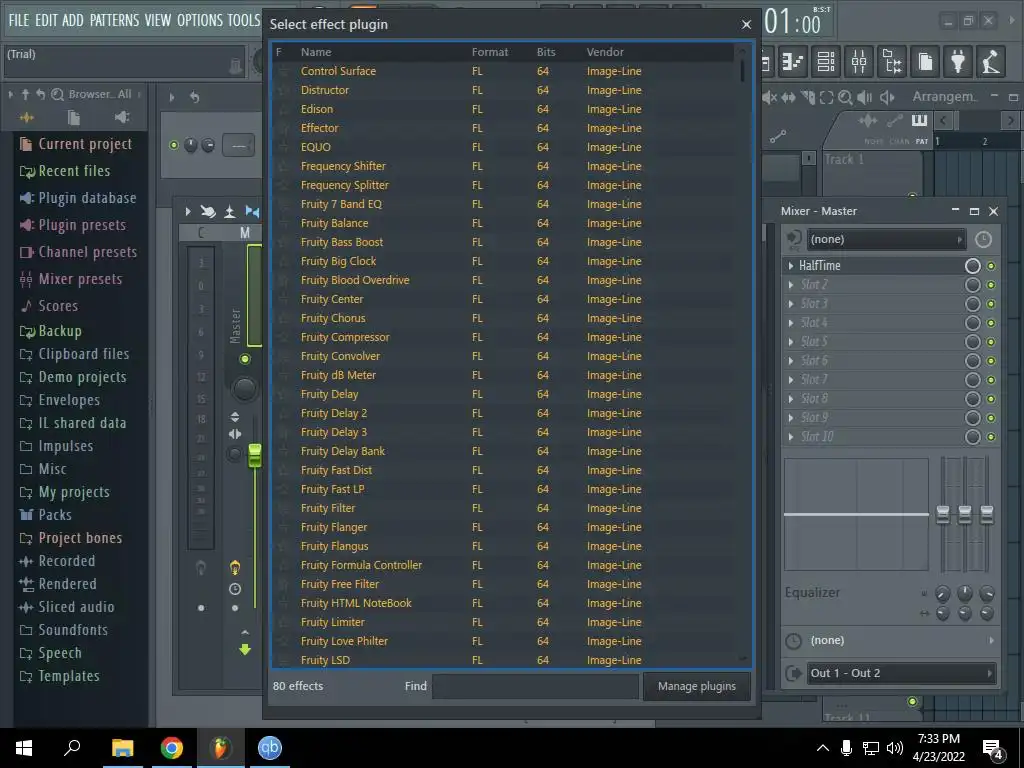1024x768 pixels.
Task: Expand the HalfTime slot arrow
Action: click(x=791, y=266)
